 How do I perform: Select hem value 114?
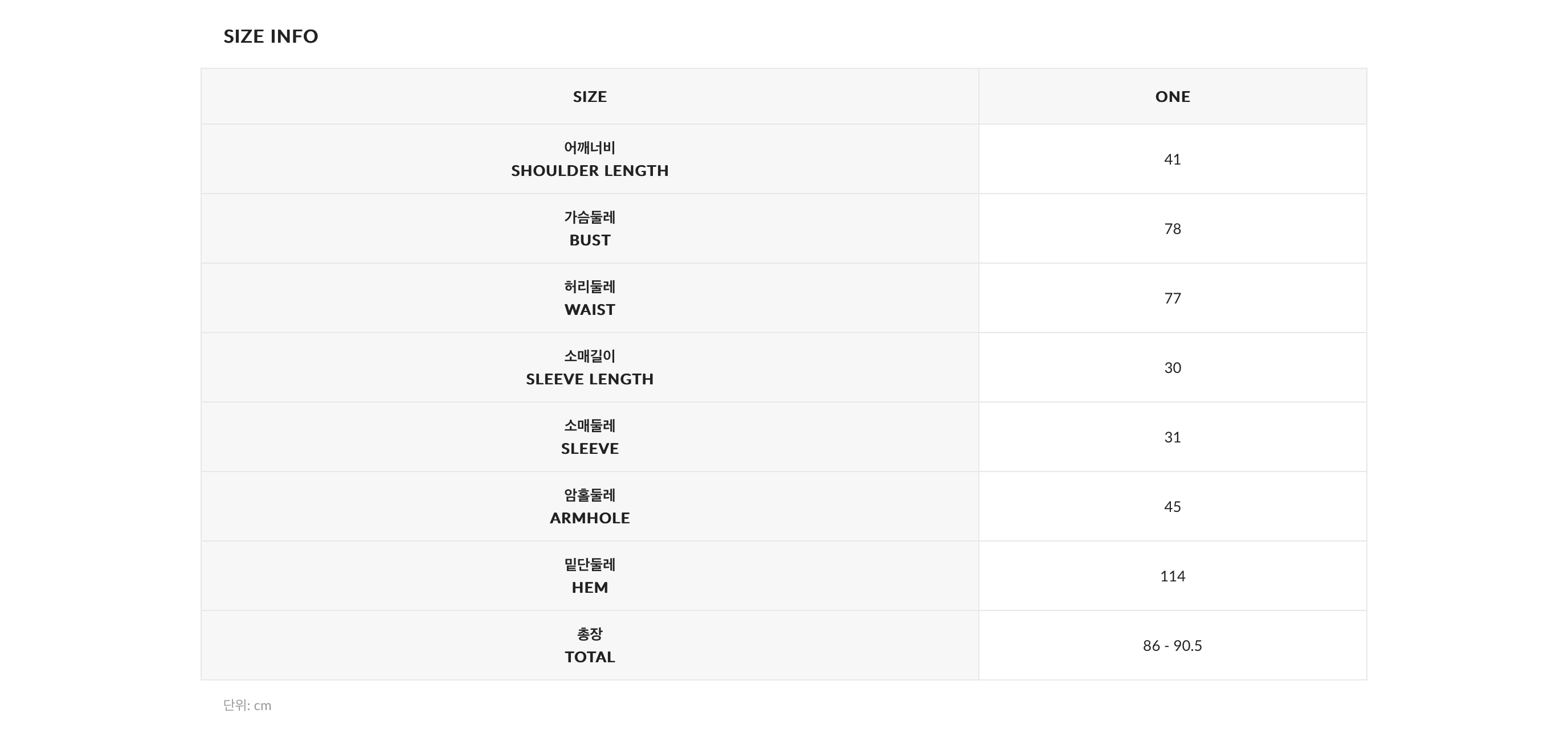point(1173,576)
